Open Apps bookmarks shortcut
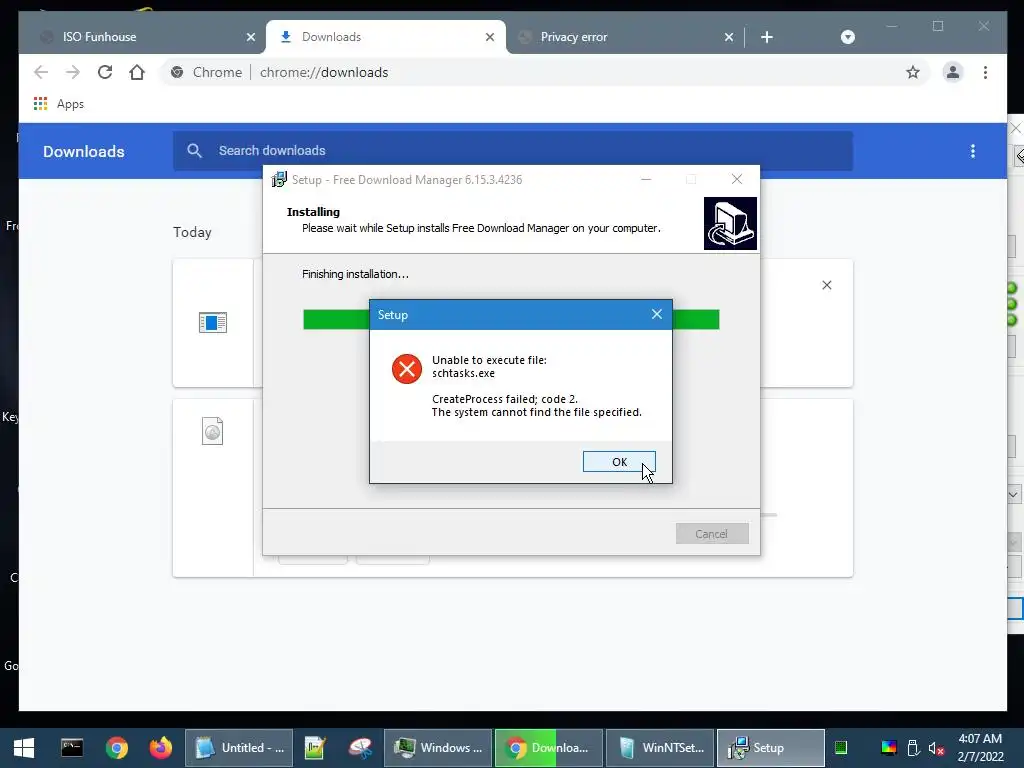Image resolution: width=1024 pixels, height=768 pixels. 59,104
